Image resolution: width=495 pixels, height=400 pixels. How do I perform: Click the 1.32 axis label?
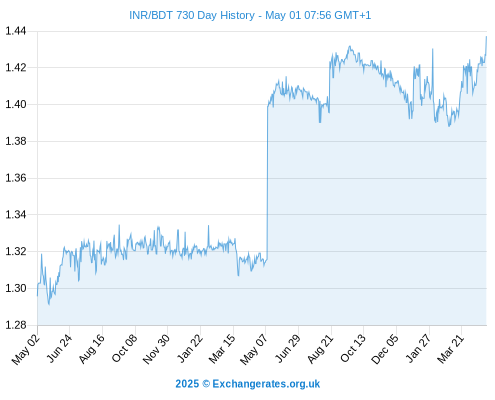point(15,251)
